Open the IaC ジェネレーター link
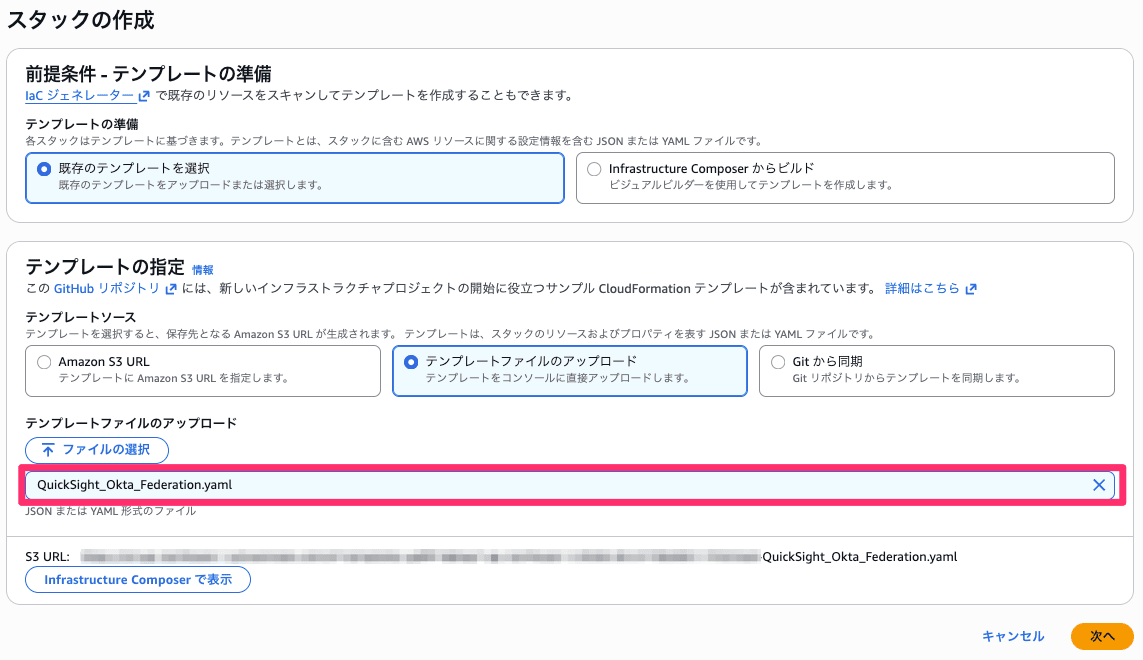1143x660 pixels. coord(79,95)
